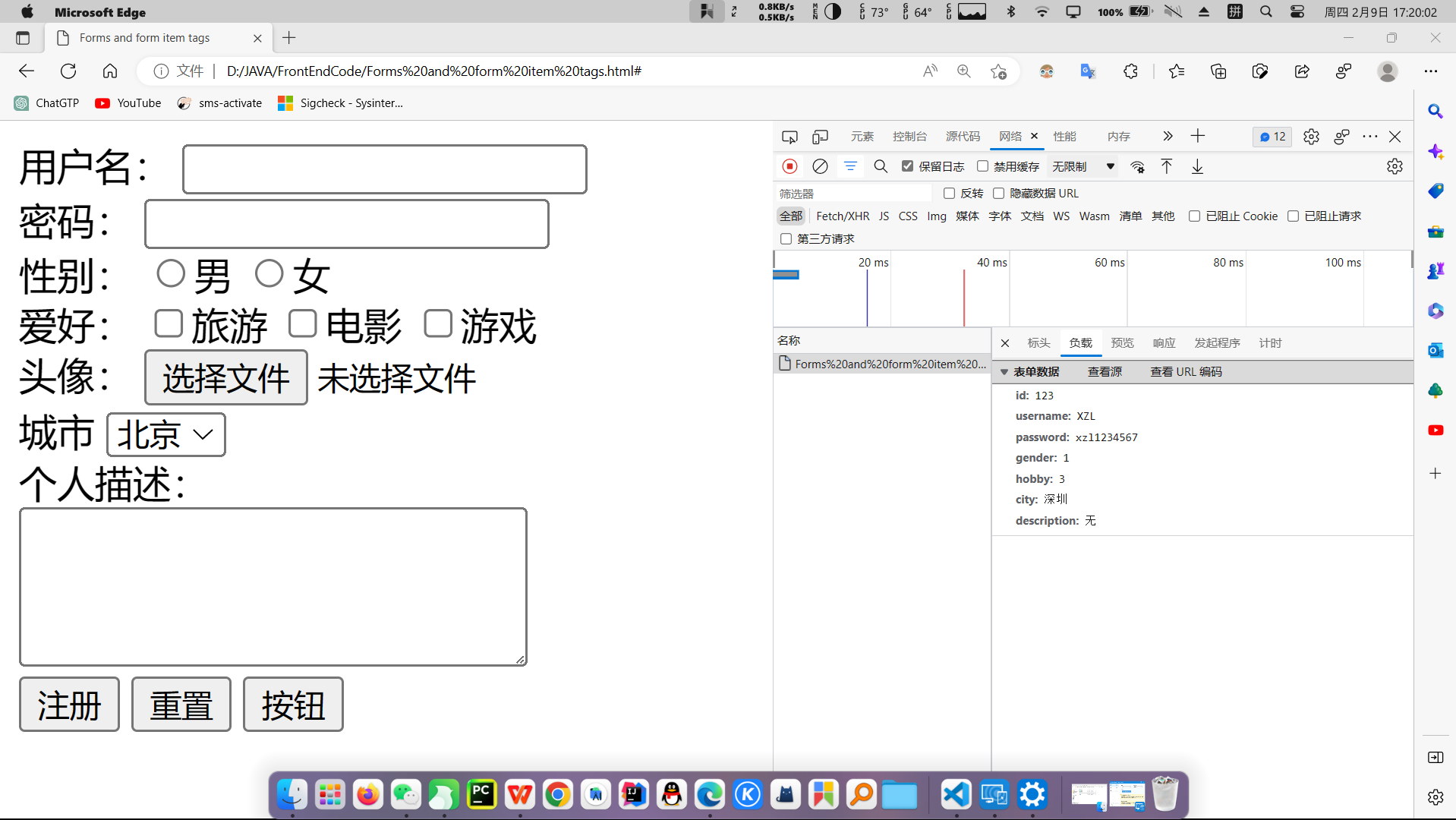
Task: Click the 查看源 link
Action: [1104, 371]
